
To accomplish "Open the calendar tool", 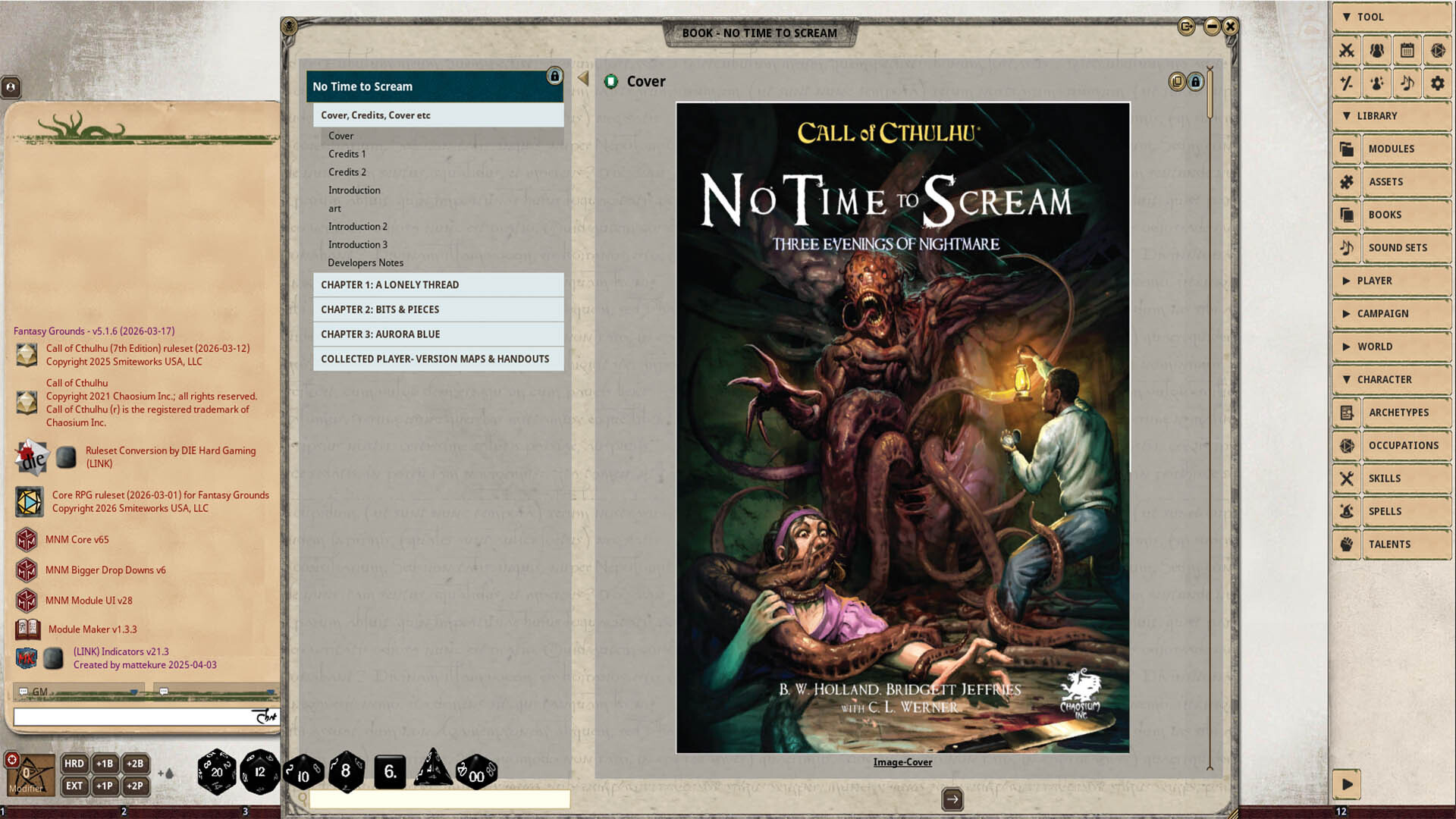I will (1407, 51).
